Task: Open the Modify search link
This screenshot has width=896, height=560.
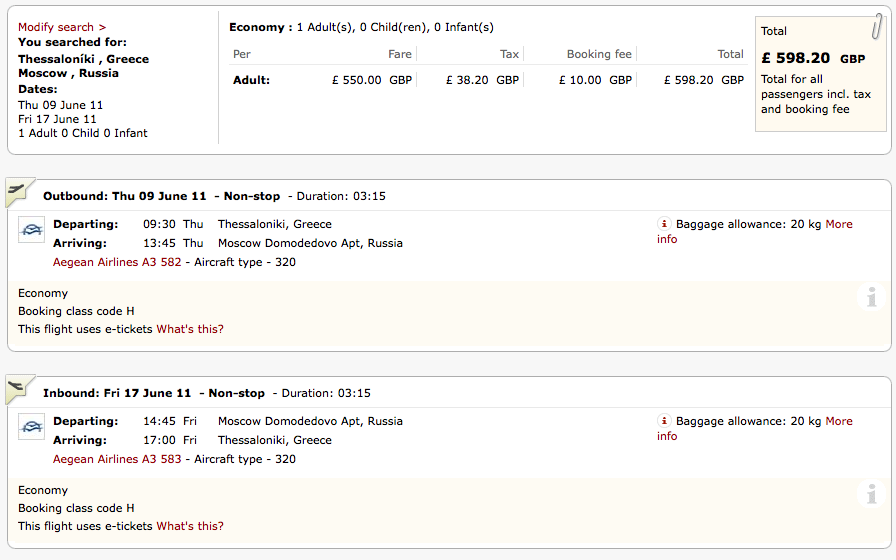Action: pyautogui.click(x=62, y=27)
